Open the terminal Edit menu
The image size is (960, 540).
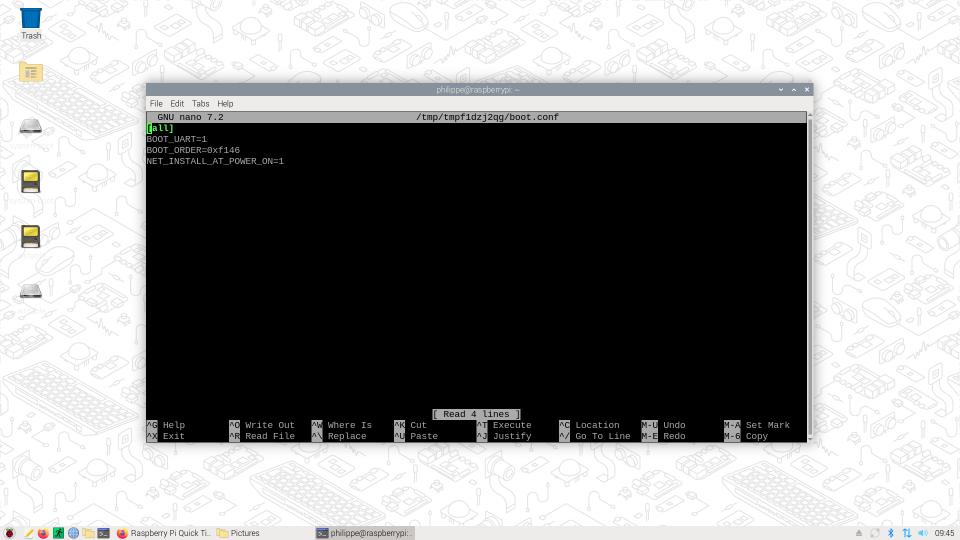click(177, 103)
